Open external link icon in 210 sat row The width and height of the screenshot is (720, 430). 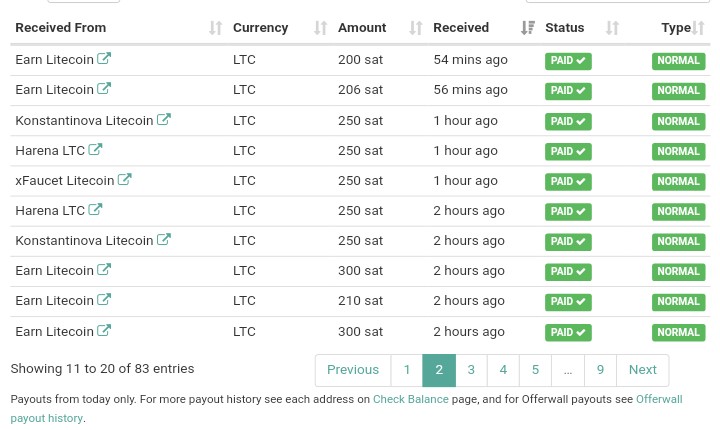(104, 299)
